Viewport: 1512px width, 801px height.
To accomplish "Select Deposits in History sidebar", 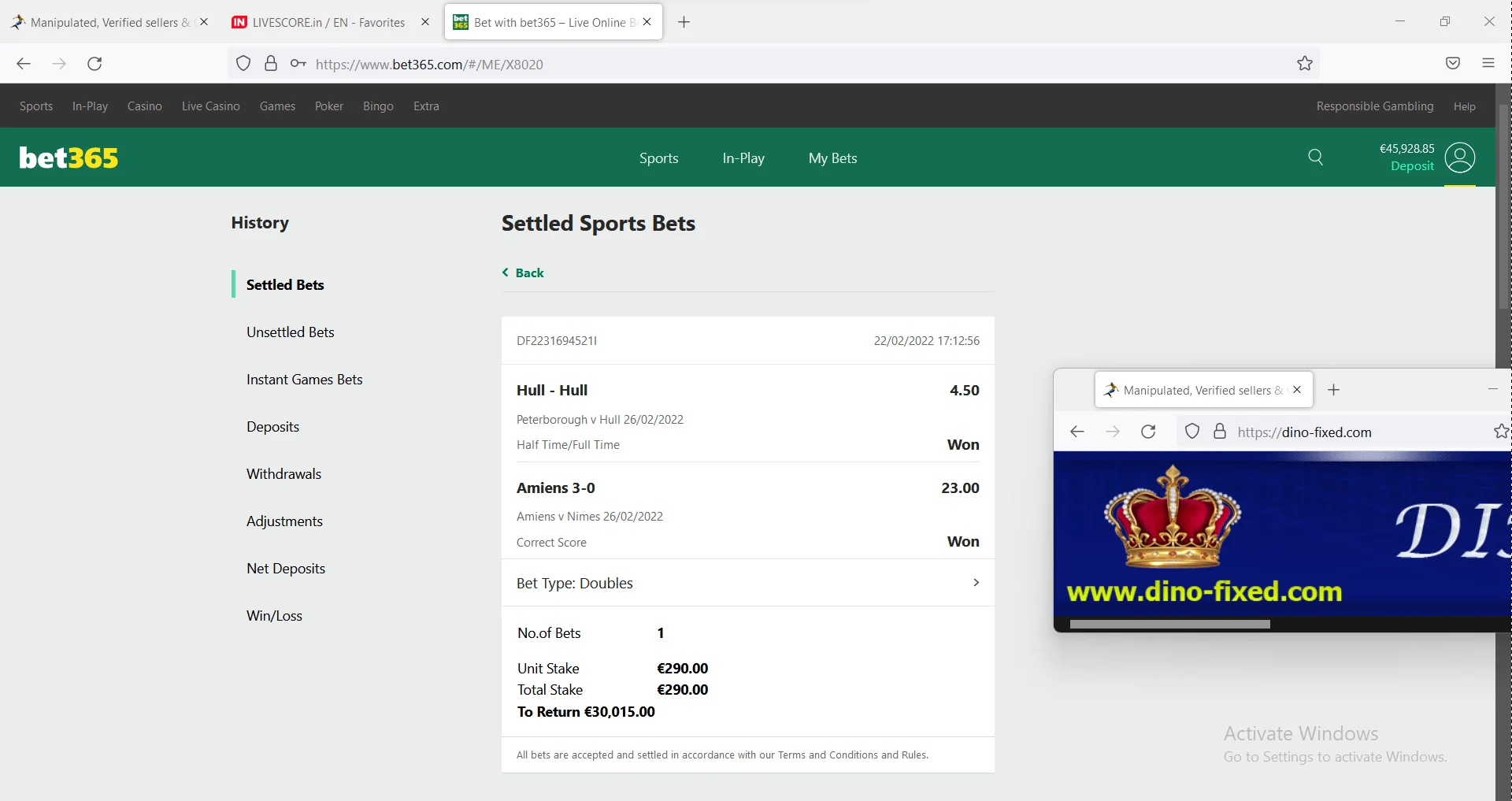I will 273,427.
